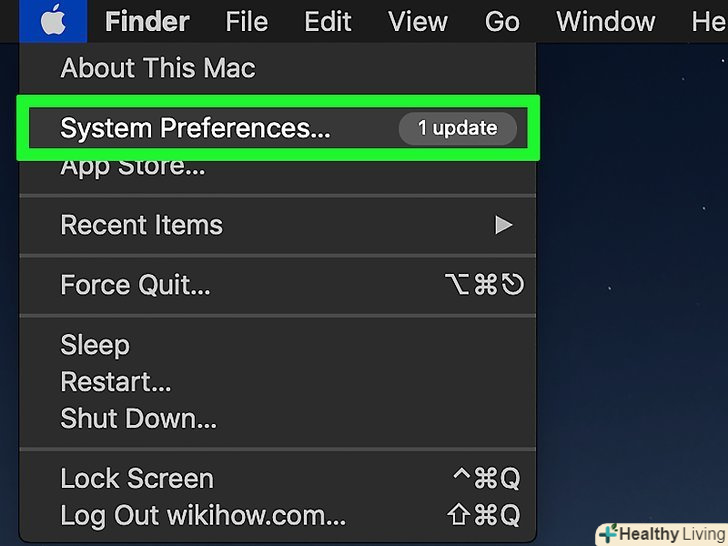
Task: Select Restart from the Apple menu
Action: [x=116, y=381]
